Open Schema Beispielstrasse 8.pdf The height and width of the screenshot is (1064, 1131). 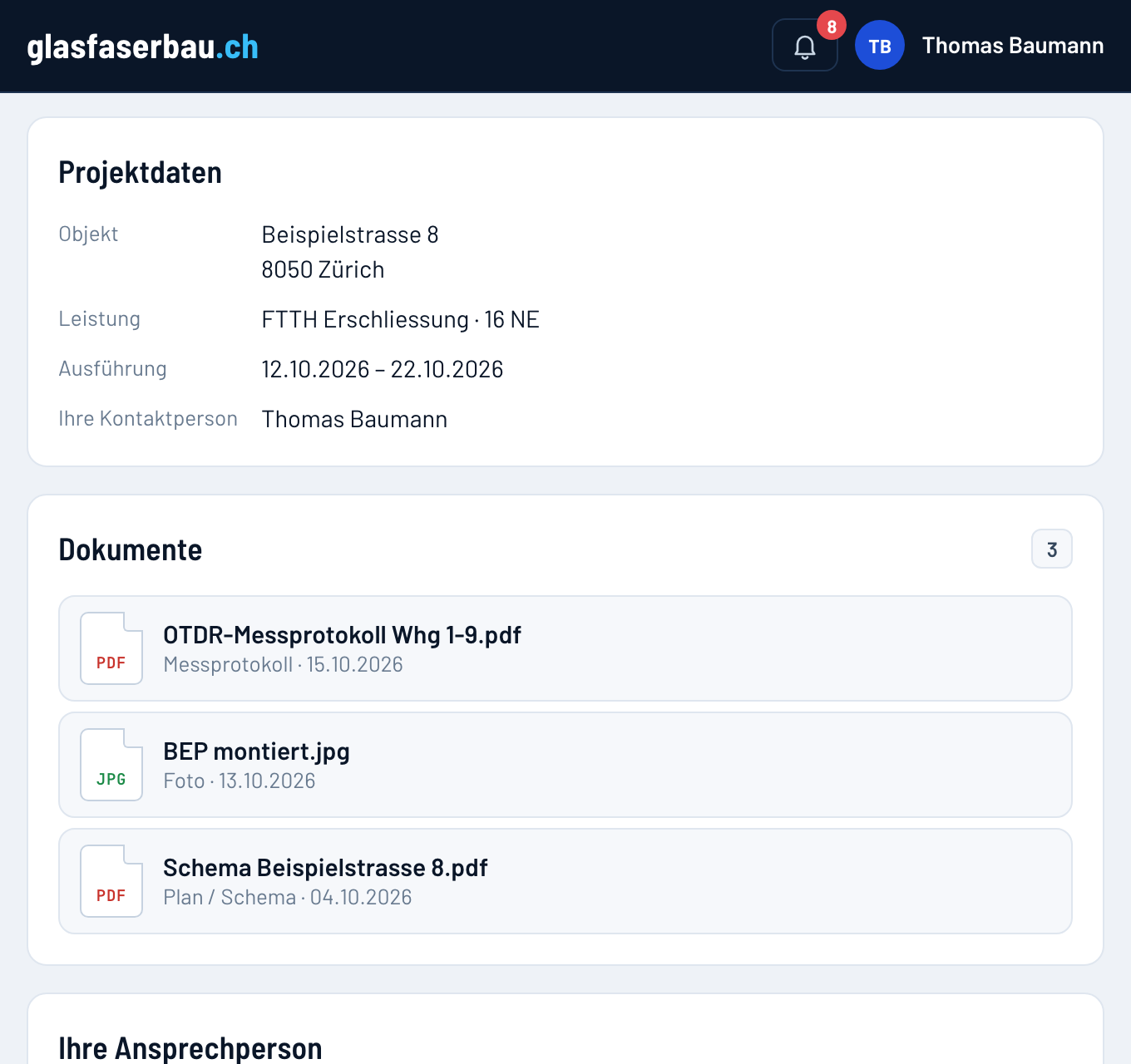[565, 881]
